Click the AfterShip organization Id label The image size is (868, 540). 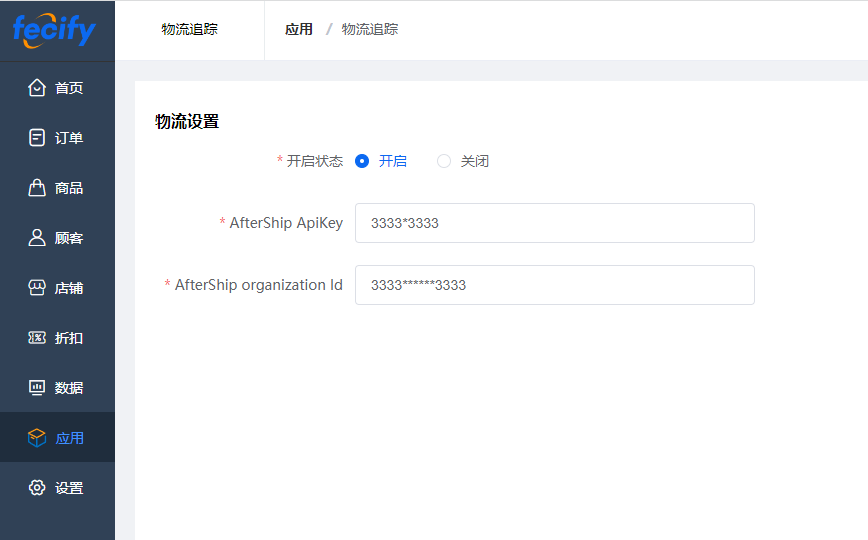259,285
